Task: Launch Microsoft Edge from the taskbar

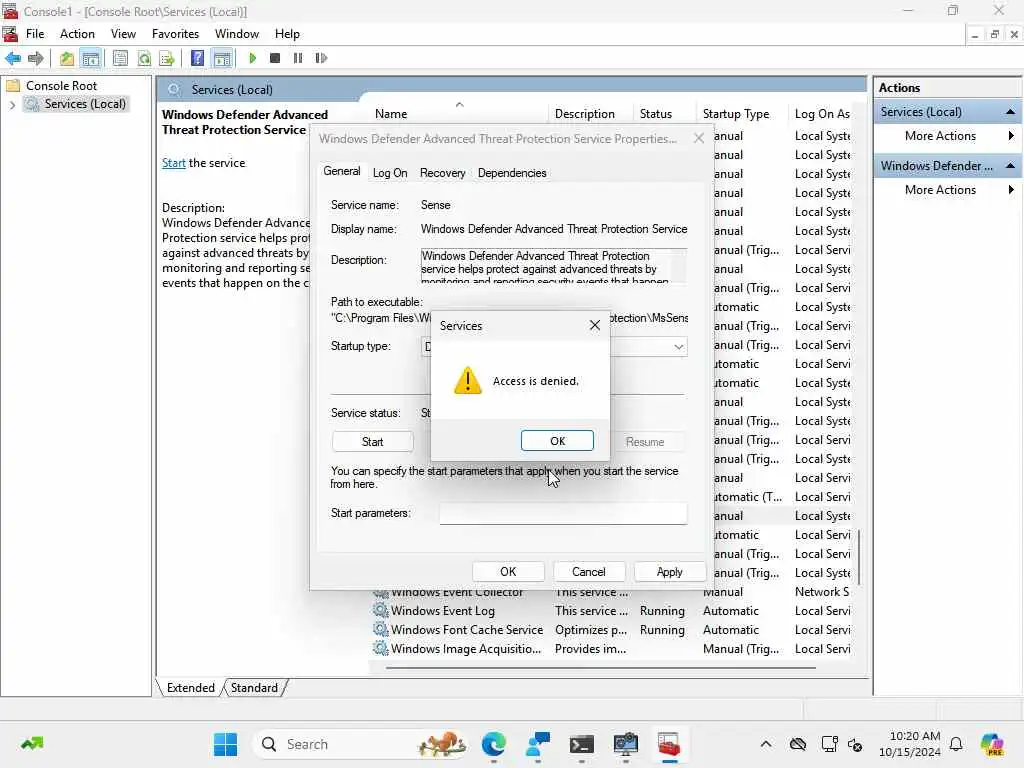Action: pos(494,744)
